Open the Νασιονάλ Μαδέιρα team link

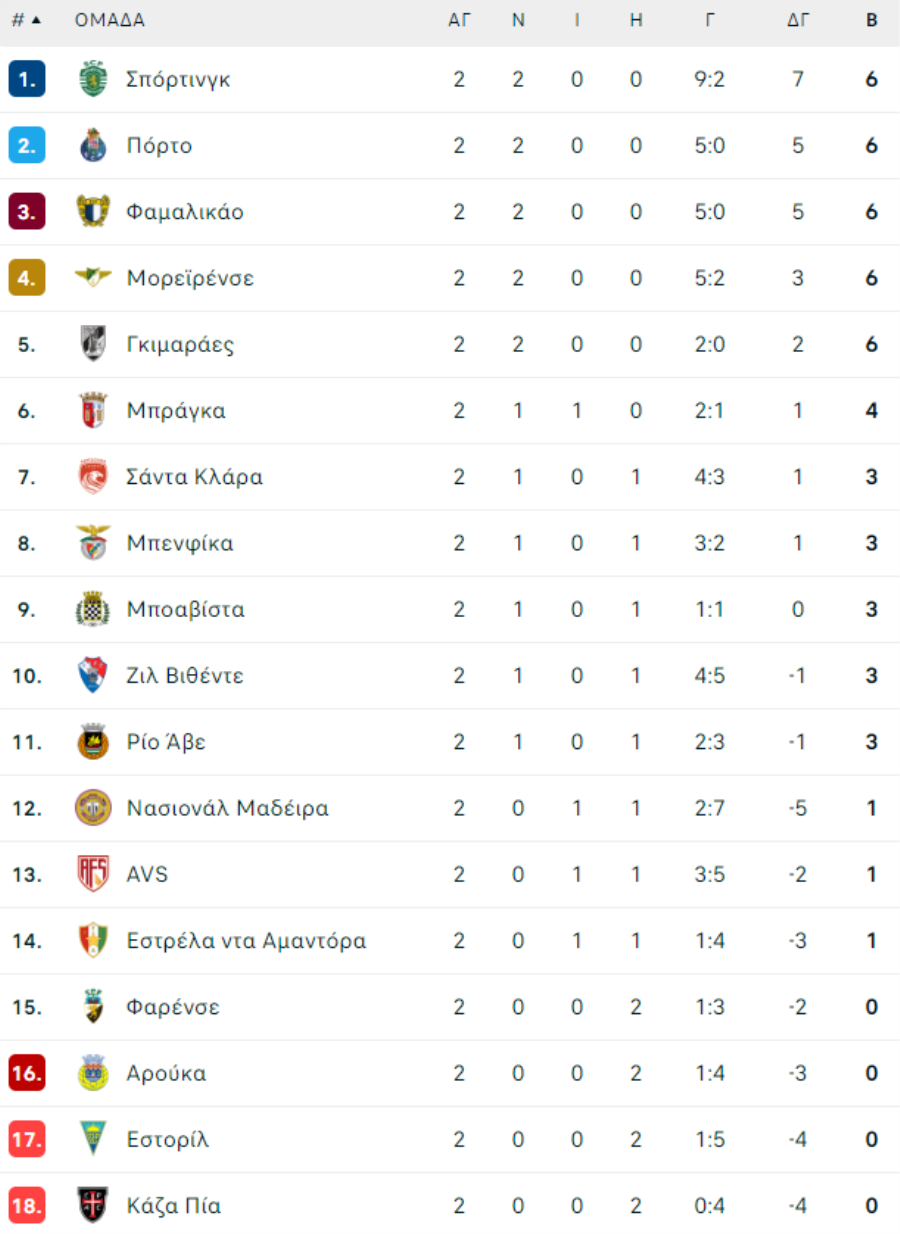point(228,808)
